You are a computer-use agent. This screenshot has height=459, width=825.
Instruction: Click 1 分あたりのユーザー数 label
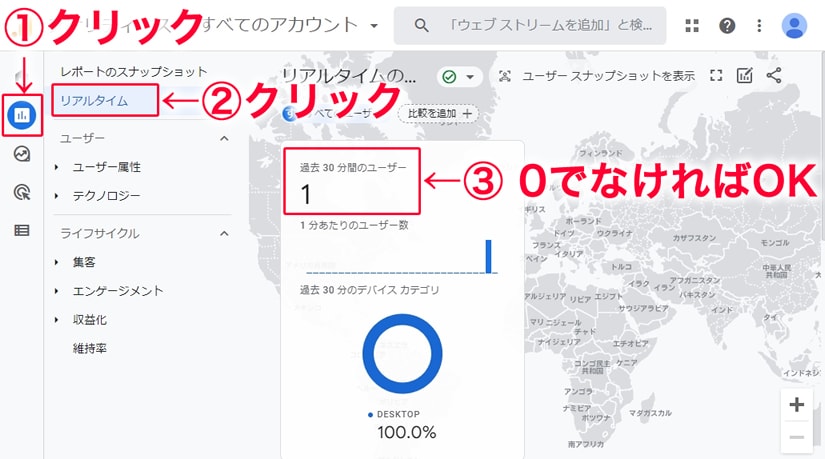354,225
